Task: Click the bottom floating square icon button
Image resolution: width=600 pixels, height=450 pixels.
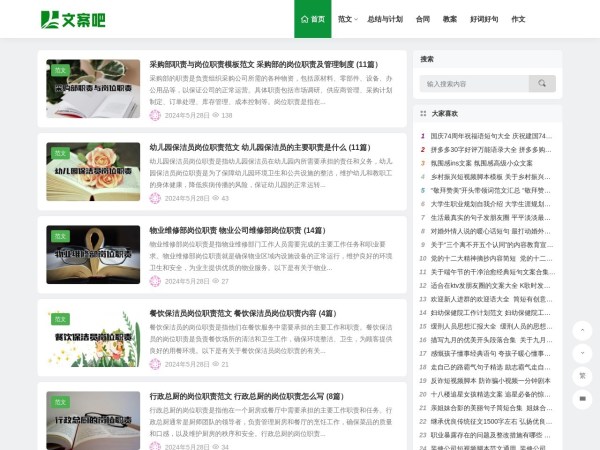Action: (581, 399)
